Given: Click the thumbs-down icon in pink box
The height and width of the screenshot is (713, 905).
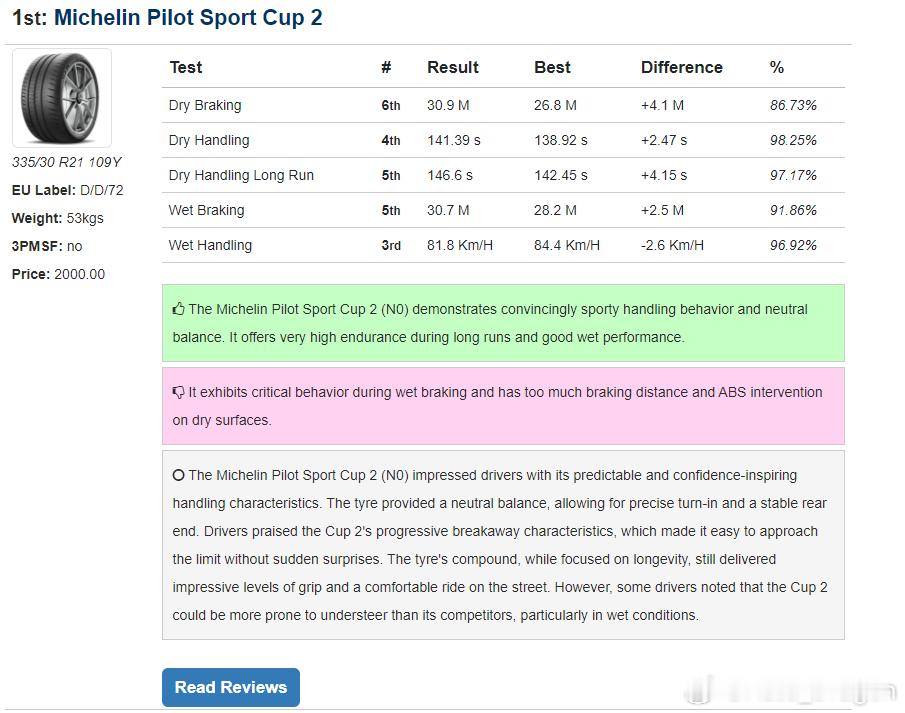Looking at the screenshot, I should point(178,393).
